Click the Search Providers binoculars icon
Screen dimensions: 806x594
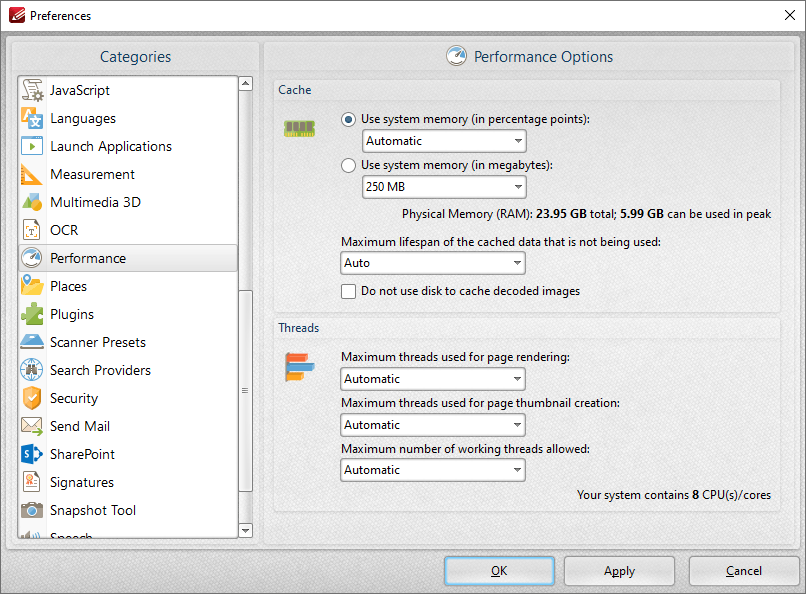coord(32,370)
